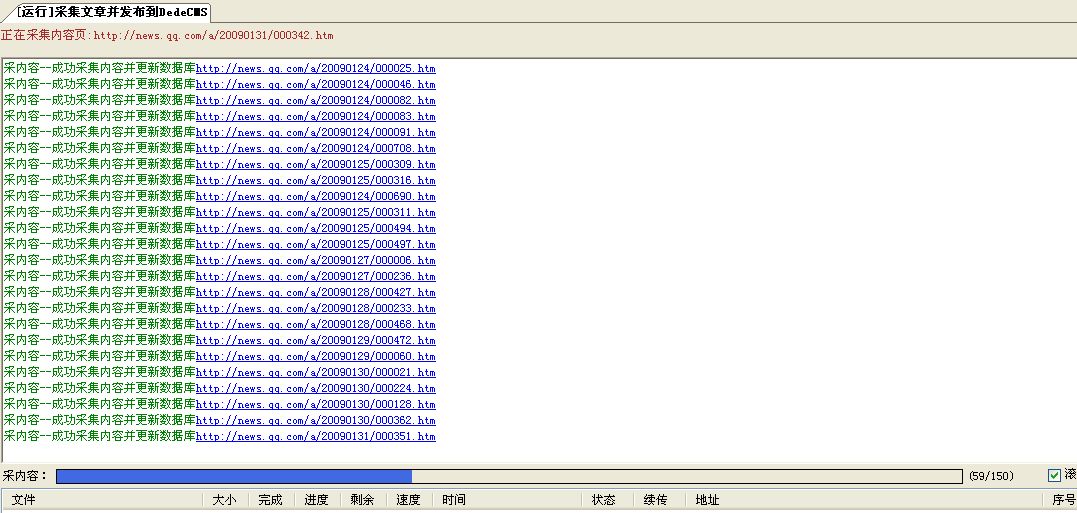Open link ending 20090130/000362.htm
This screenshot has height=513, width=1077.
point(315,420)
